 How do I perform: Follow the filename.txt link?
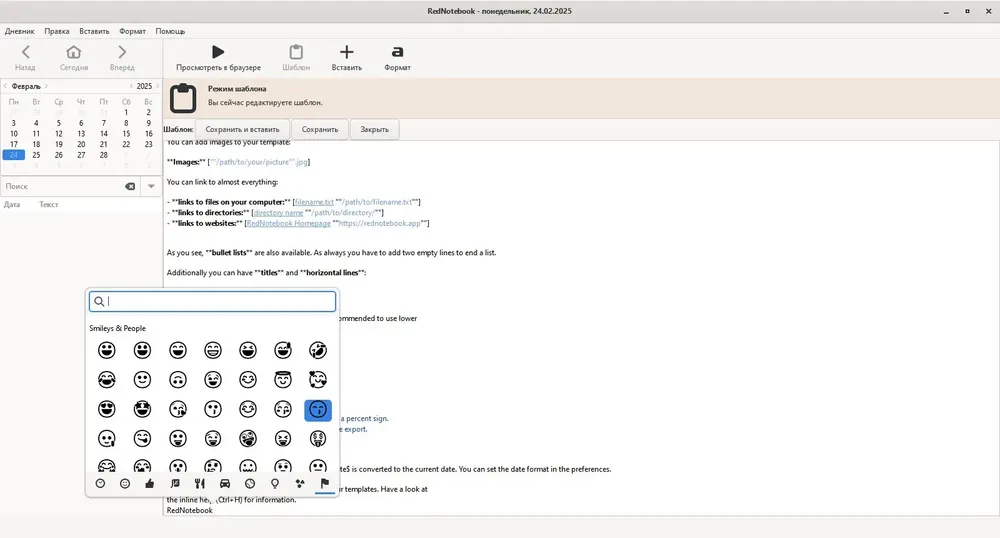[x=314, y=202]
